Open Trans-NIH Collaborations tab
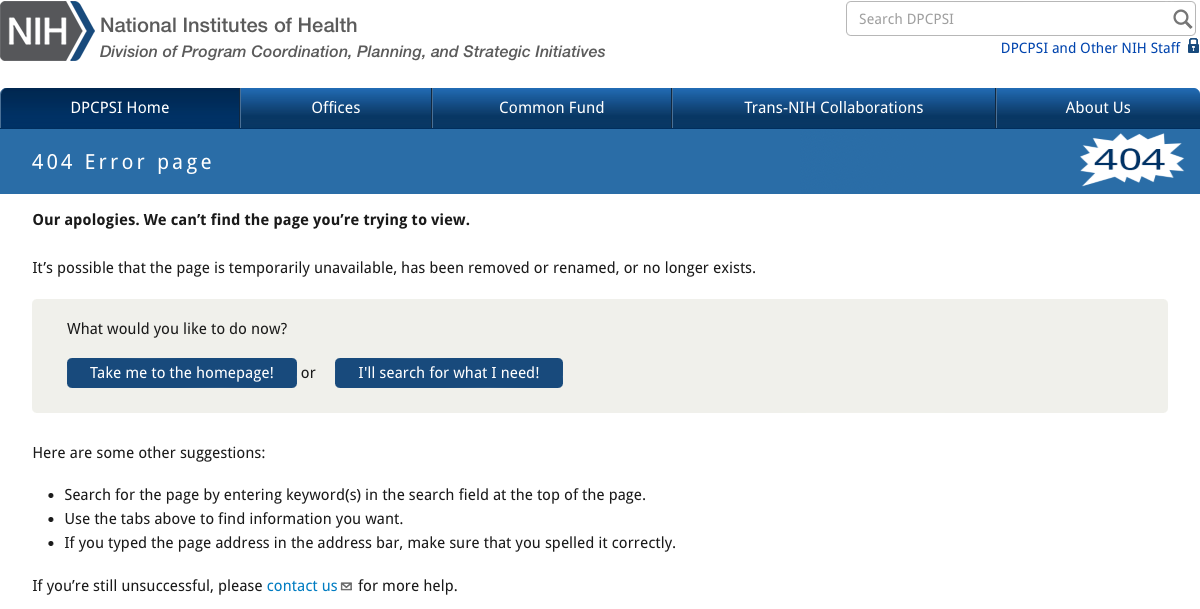This screenshot has height=609, width=1200. [834, 108]
